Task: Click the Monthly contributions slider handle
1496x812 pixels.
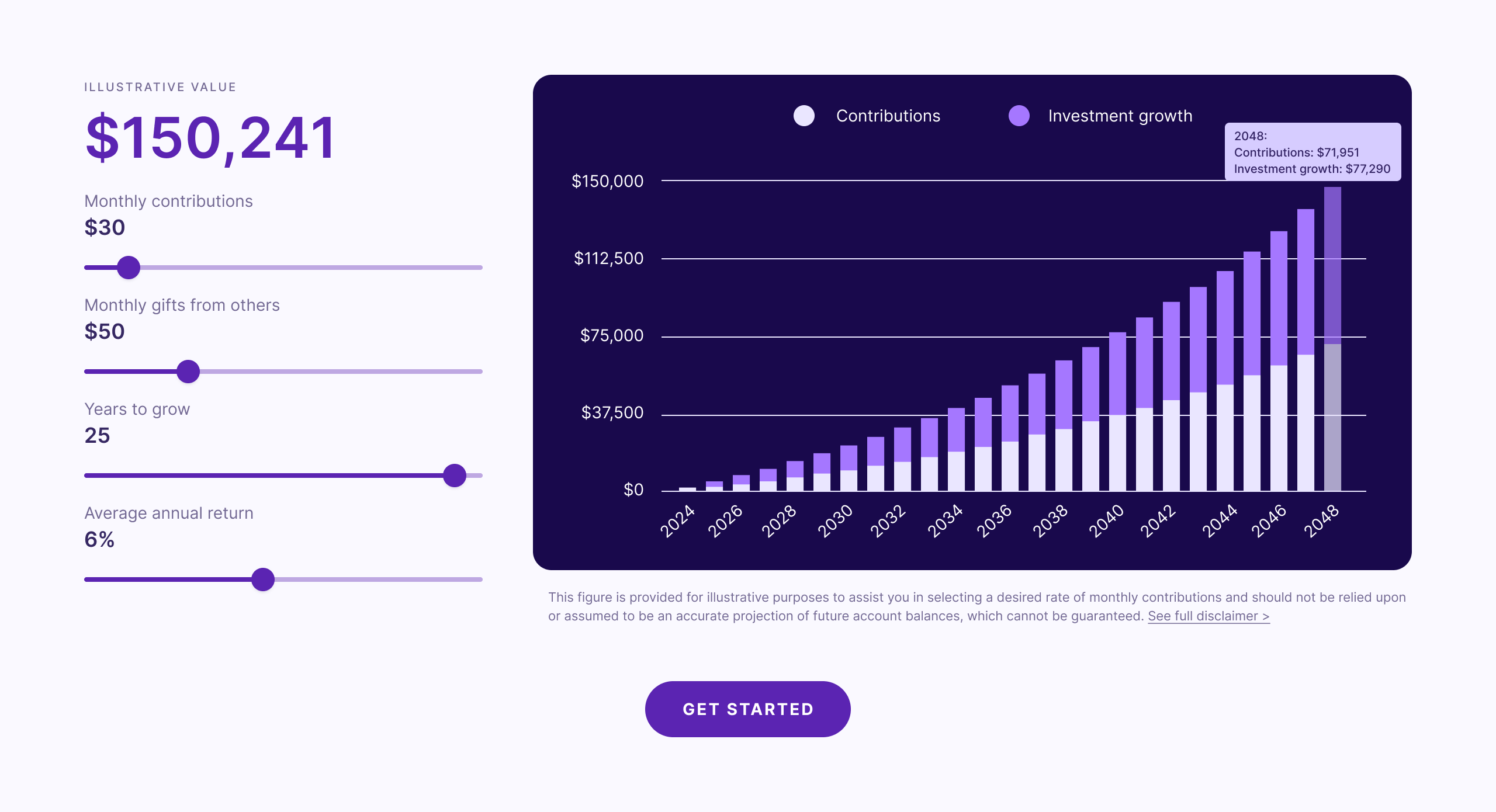Action: tap(129, 267)
